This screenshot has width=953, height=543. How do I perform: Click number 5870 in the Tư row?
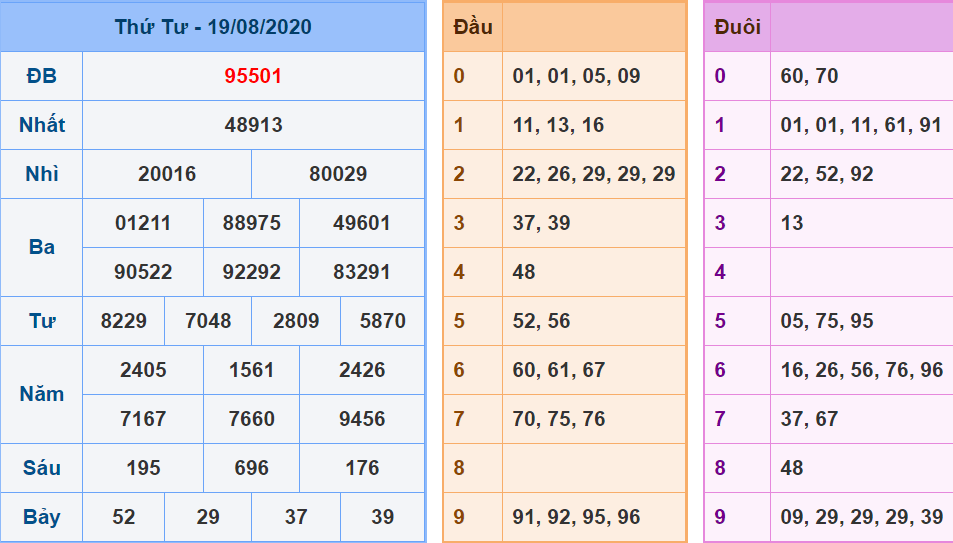click(382, 321)
